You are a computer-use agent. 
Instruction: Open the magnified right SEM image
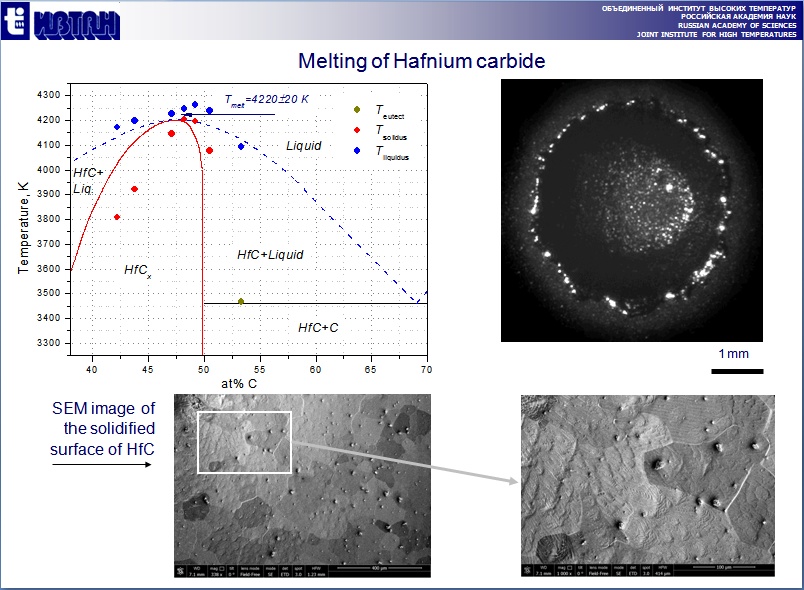click(650, 485)
